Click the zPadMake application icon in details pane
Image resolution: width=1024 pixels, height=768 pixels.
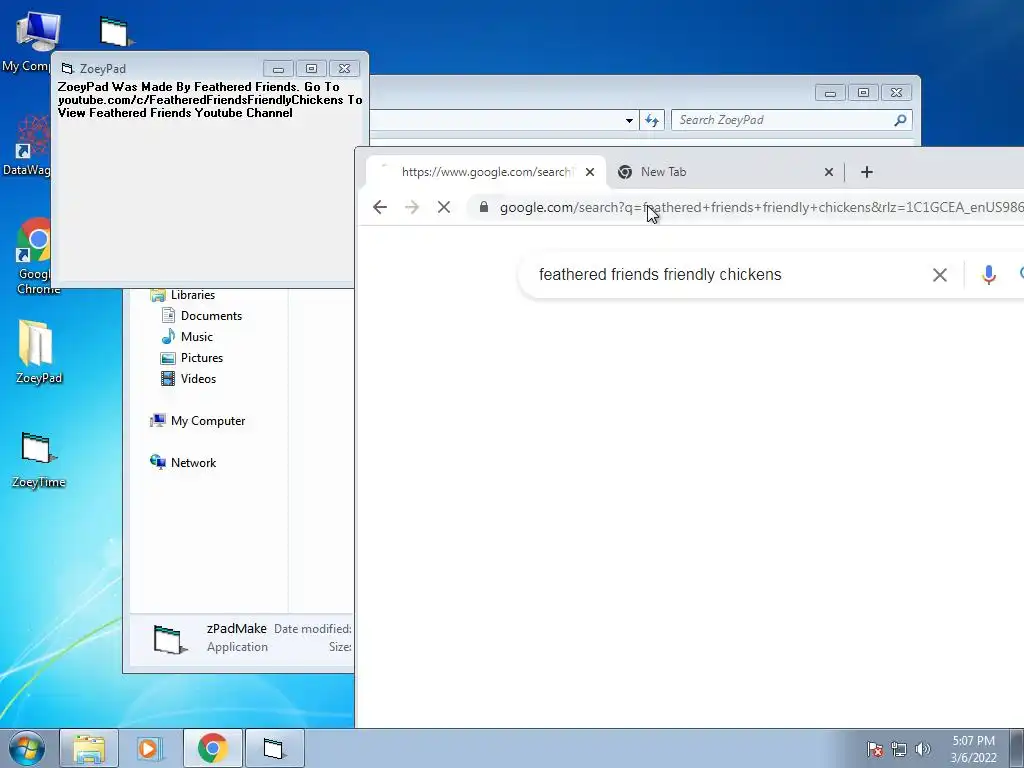(170, 639)
